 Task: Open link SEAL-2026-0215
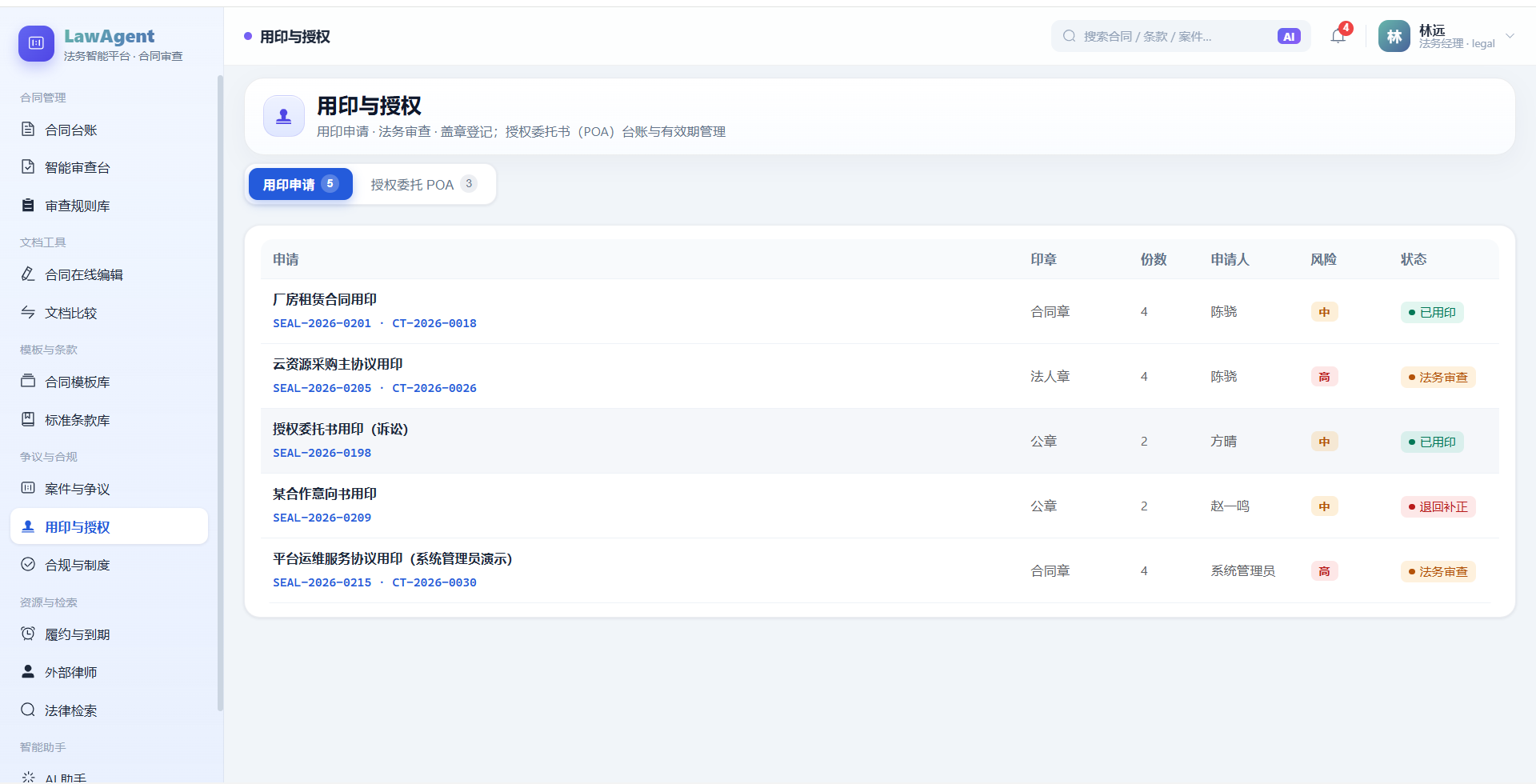(322, 582)
